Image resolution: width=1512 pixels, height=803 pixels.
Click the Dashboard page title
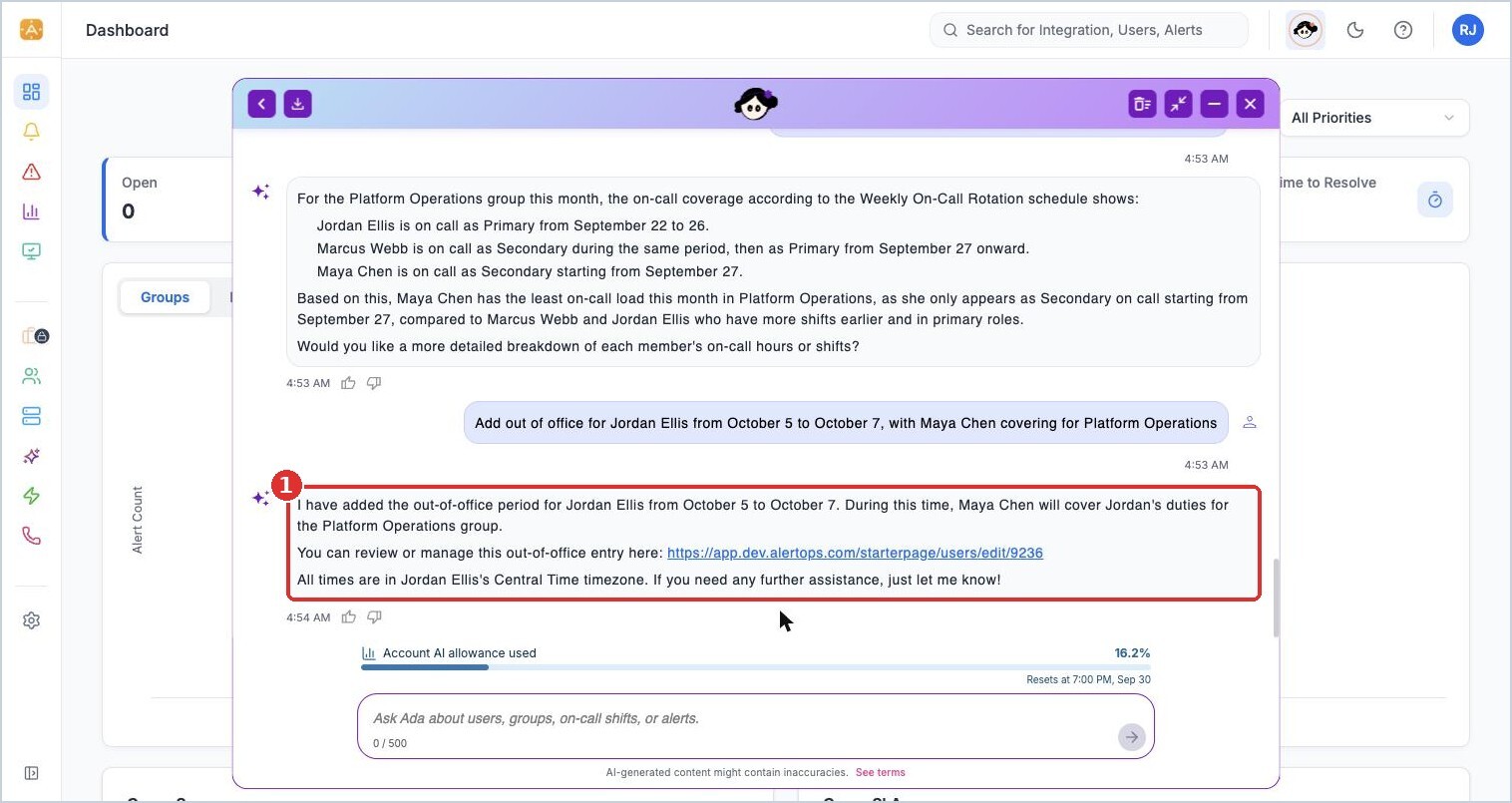(127, 30)
